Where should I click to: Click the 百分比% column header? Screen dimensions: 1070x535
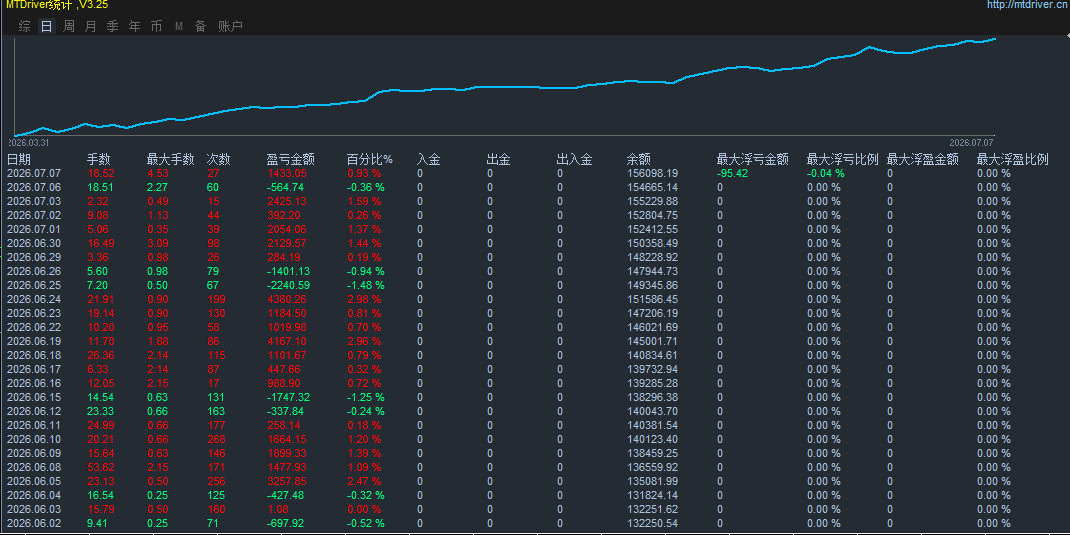click(370, 160)
